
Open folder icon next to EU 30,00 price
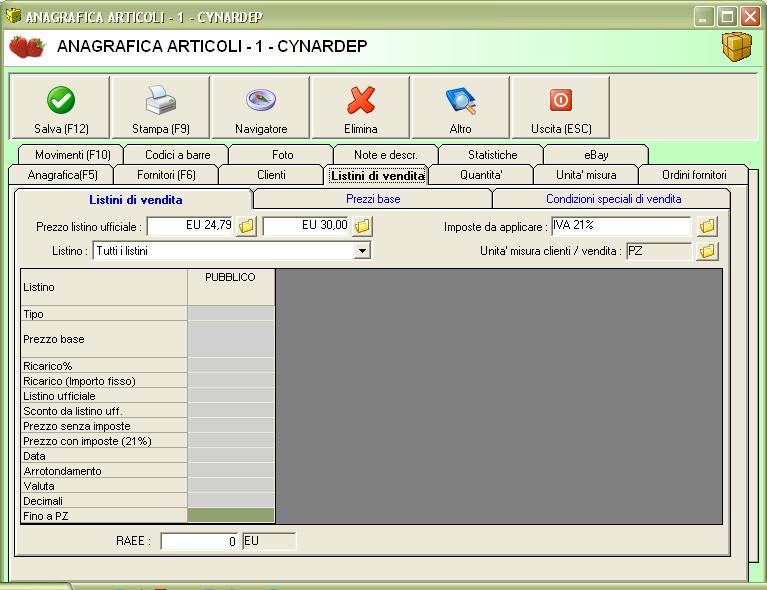tap(363, 227)
